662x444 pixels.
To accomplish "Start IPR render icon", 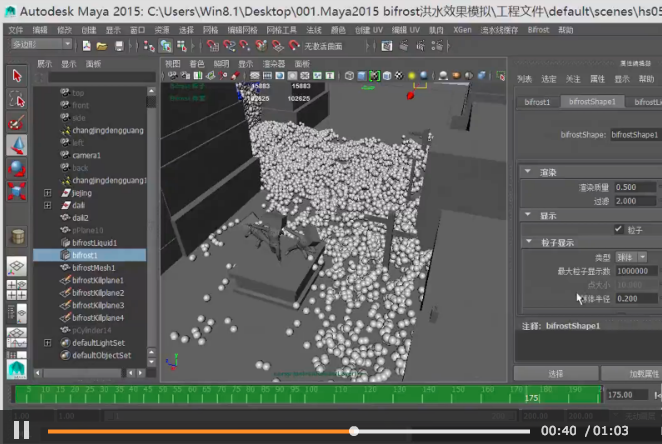I will (x=421, y=46).
